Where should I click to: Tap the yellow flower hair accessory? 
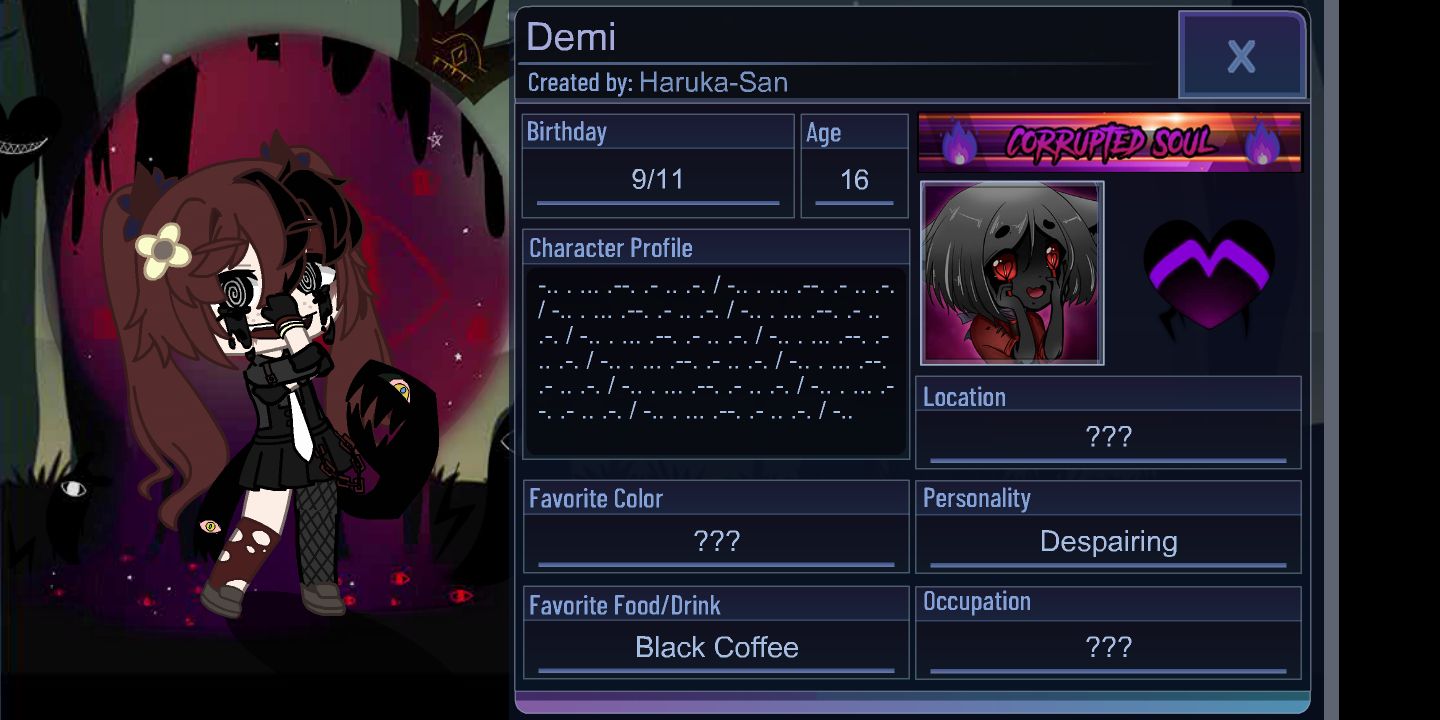coord(163,250)
